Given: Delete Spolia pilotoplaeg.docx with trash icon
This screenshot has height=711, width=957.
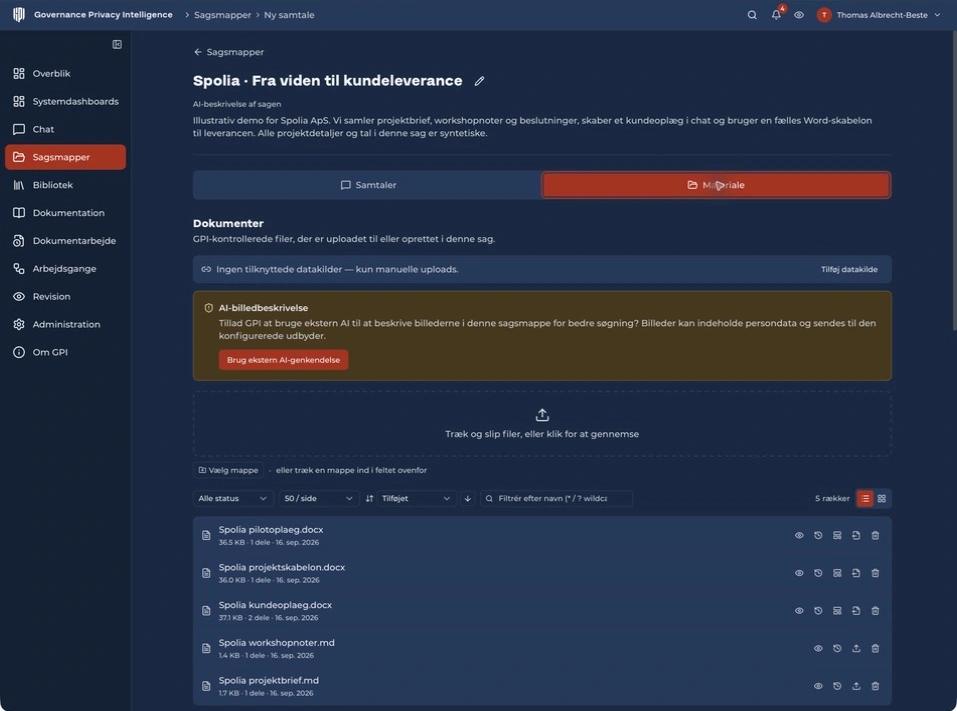Looking at the screenshot, I should (x=875, y=535).
